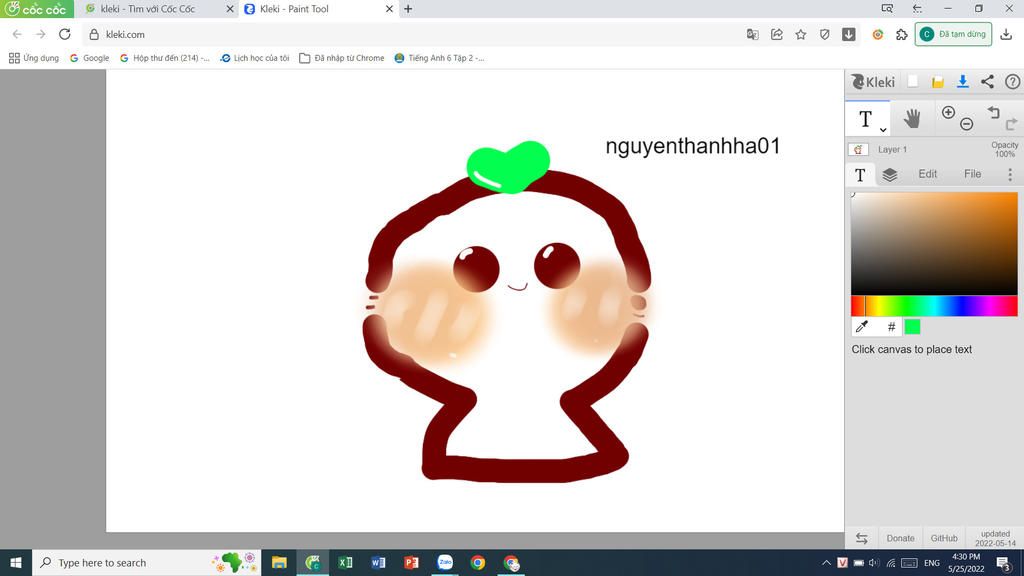Select the eyedropper color picker
Screen dimensions: 1024x576
pyautogui.click(x=861, y=327)
